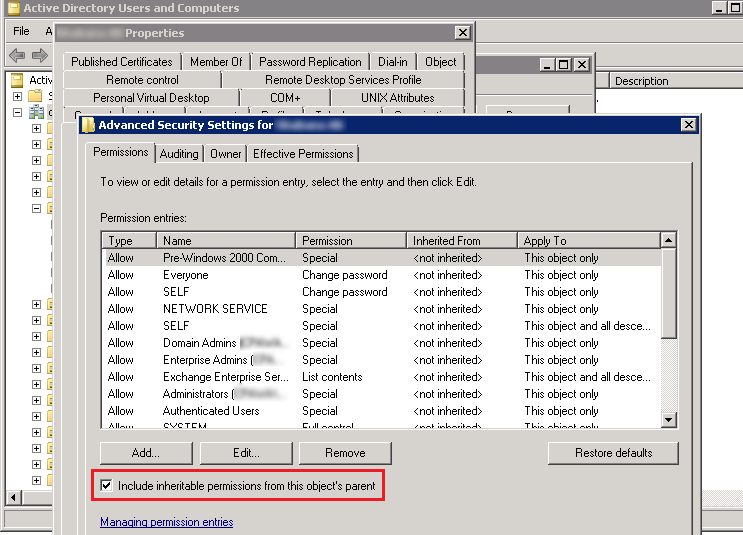
Task: Expand the folder node below the tree root
Action: 18,96
